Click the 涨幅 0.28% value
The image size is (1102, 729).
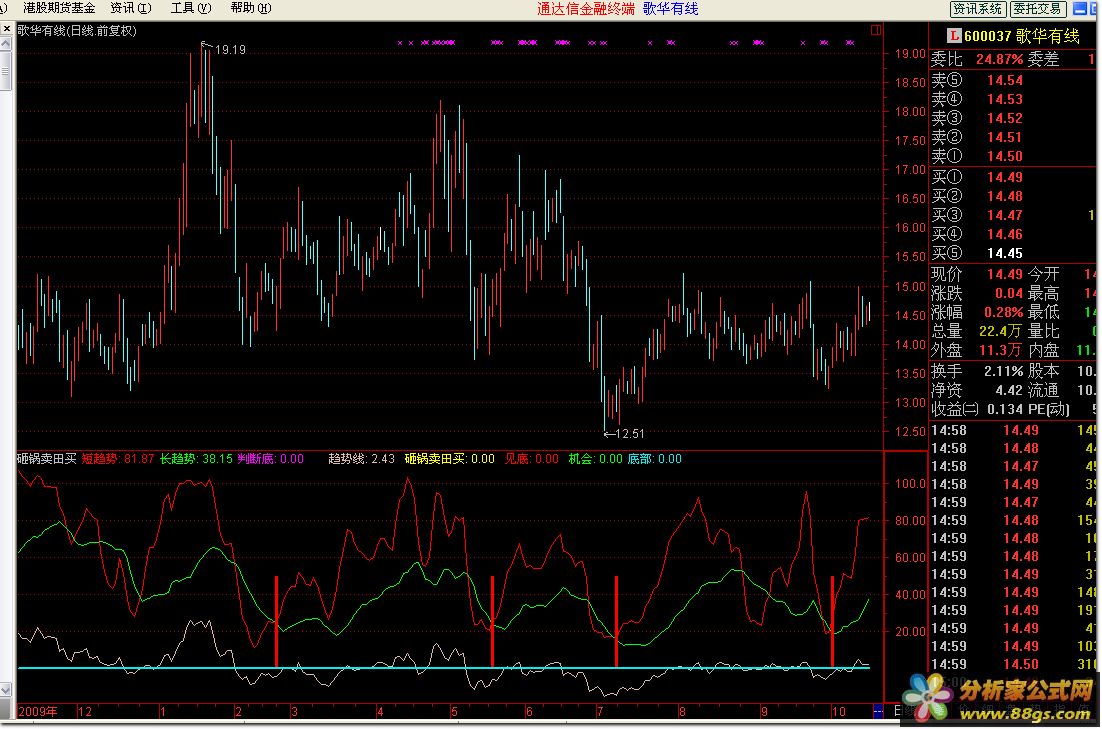tap(1004, 312)
